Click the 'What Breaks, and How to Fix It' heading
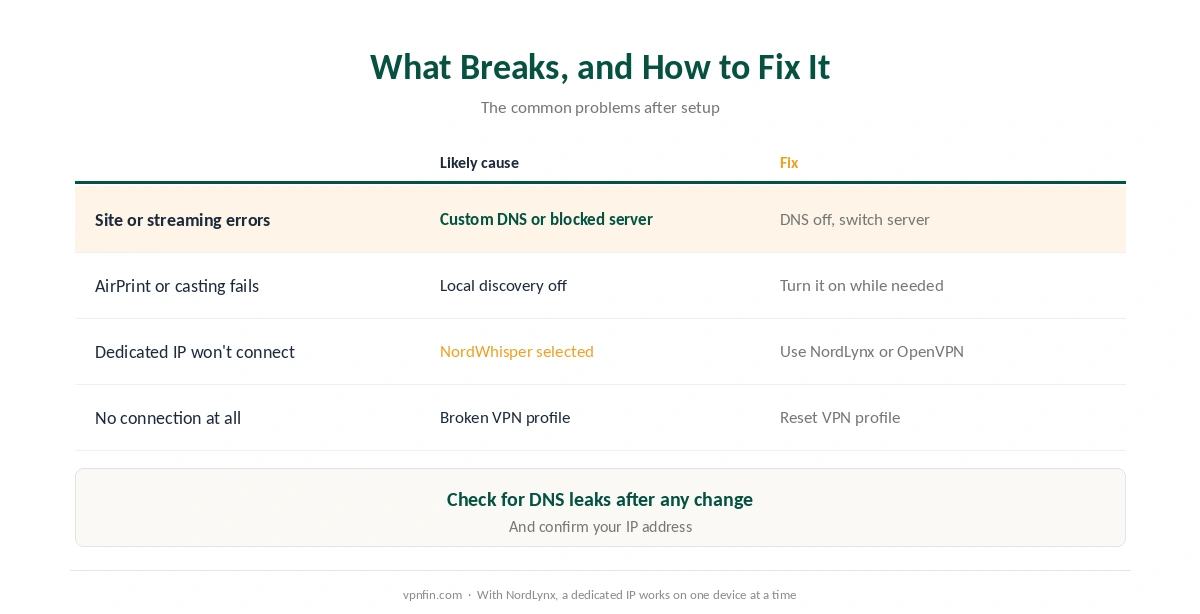Viewport: 1200px width, 614px height. pos(600,67)
